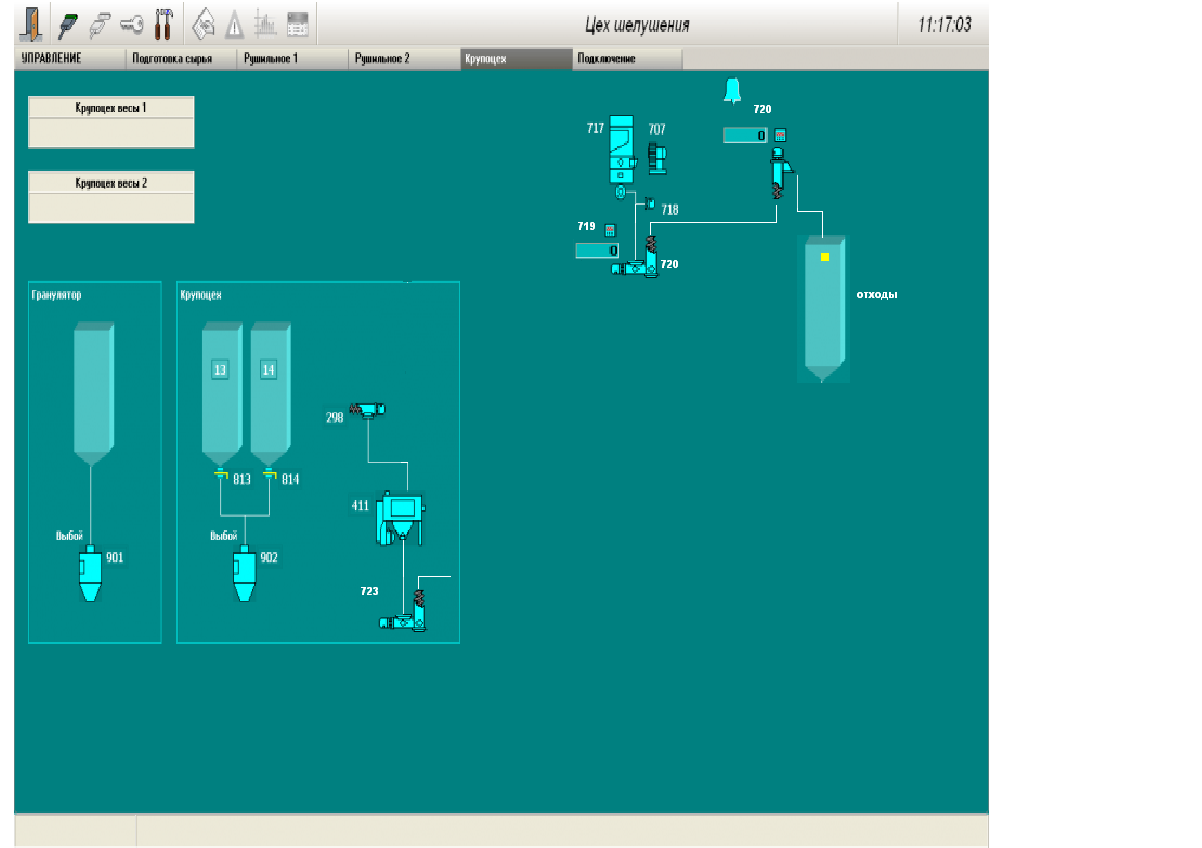This screenshot has width=1202, height=848.
Task: Click the filter unit 411
Action: click(399, 518)
